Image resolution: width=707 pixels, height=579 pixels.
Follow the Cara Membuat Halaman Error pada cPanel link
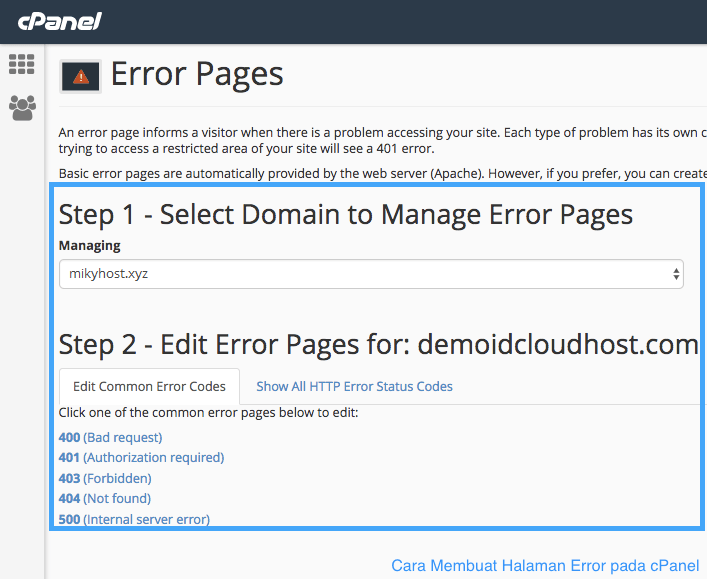(545, 565)
